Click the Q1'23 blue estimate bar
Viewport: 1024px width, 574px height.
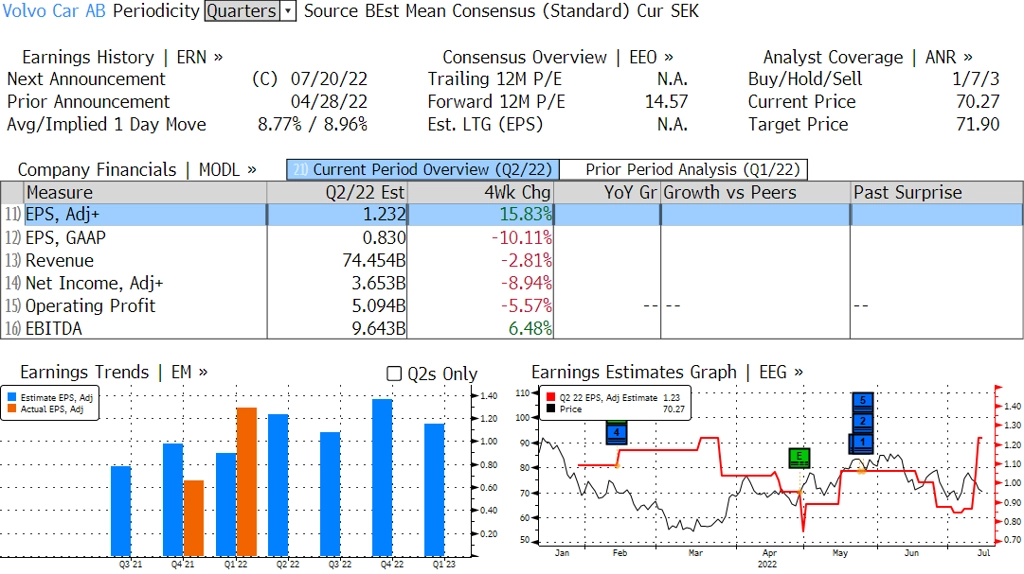[434, 490]
